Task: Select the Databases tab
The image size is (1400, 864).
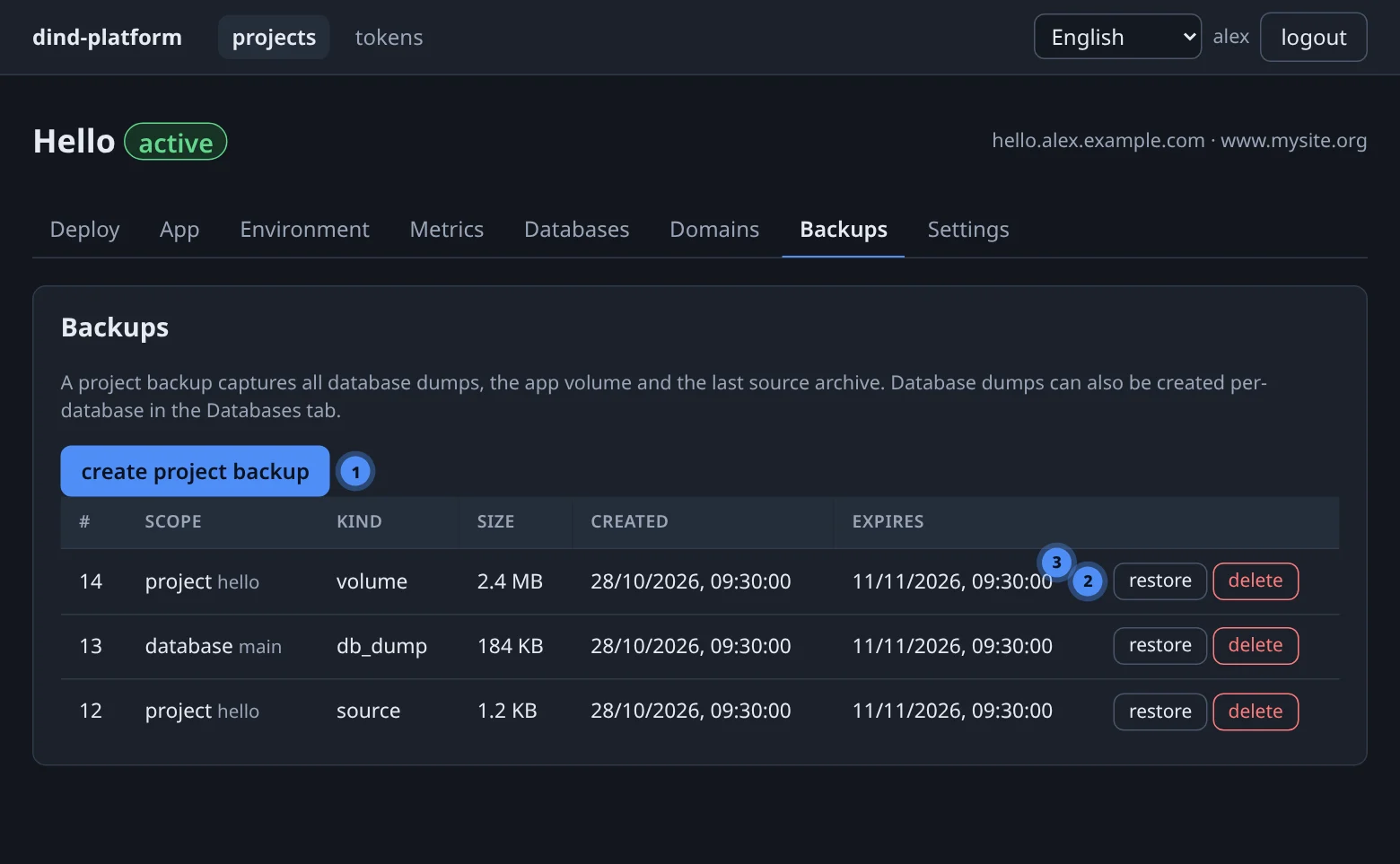Action: point(576,230)
